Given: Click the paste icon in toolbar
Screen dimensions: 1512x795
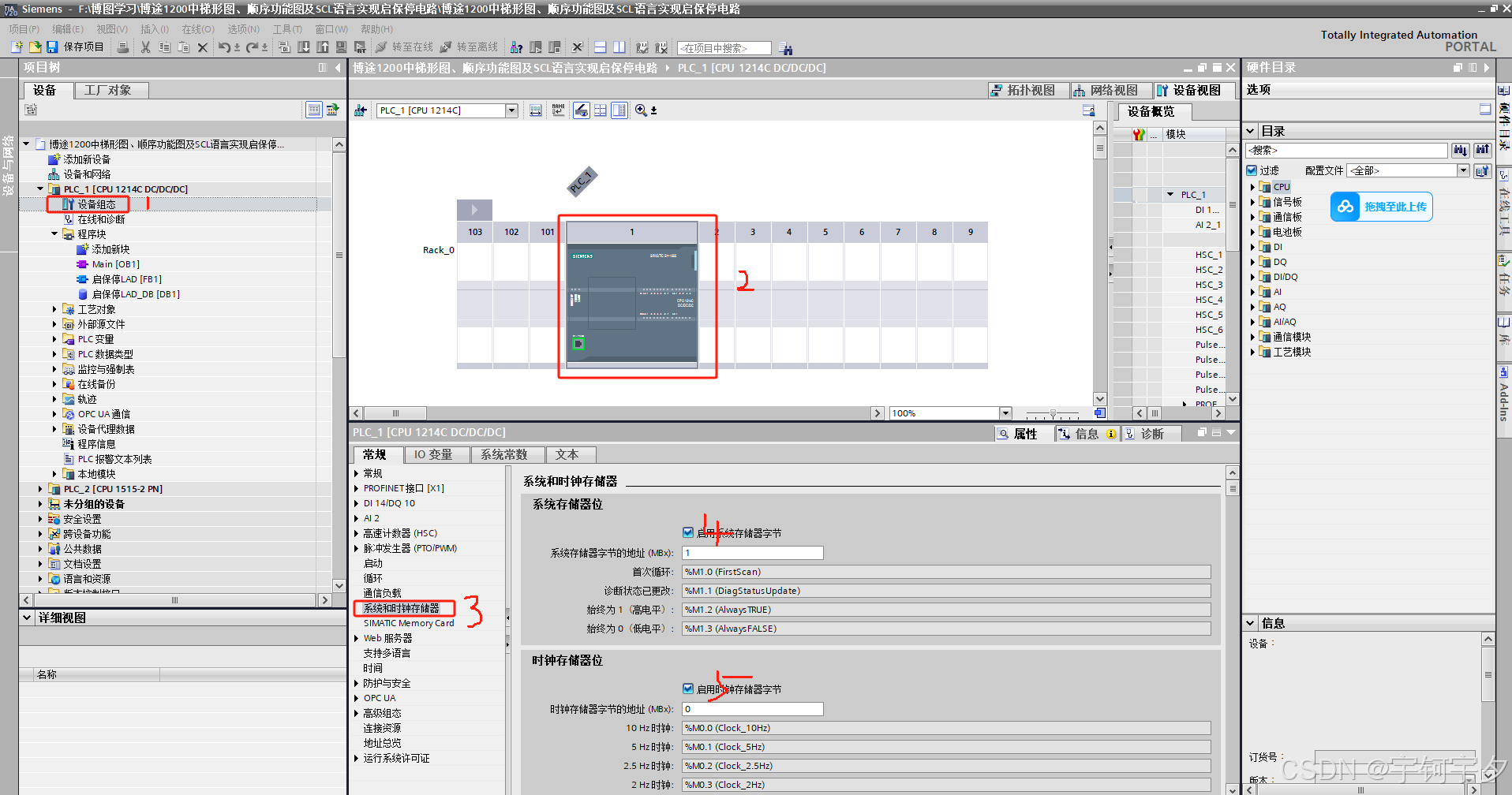Looking at the screenshot, I should pyautogui.click(x=183, y=47).
